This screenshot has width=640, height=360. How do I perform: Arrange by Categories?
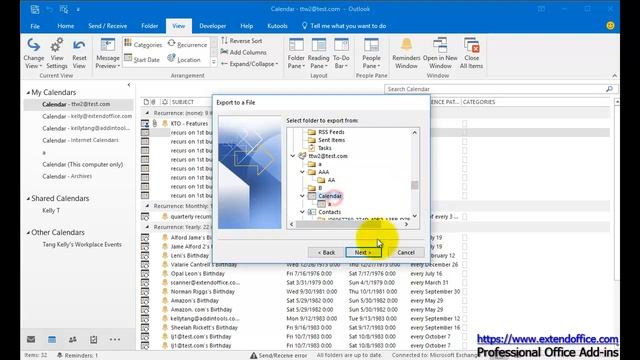(143, 44)
